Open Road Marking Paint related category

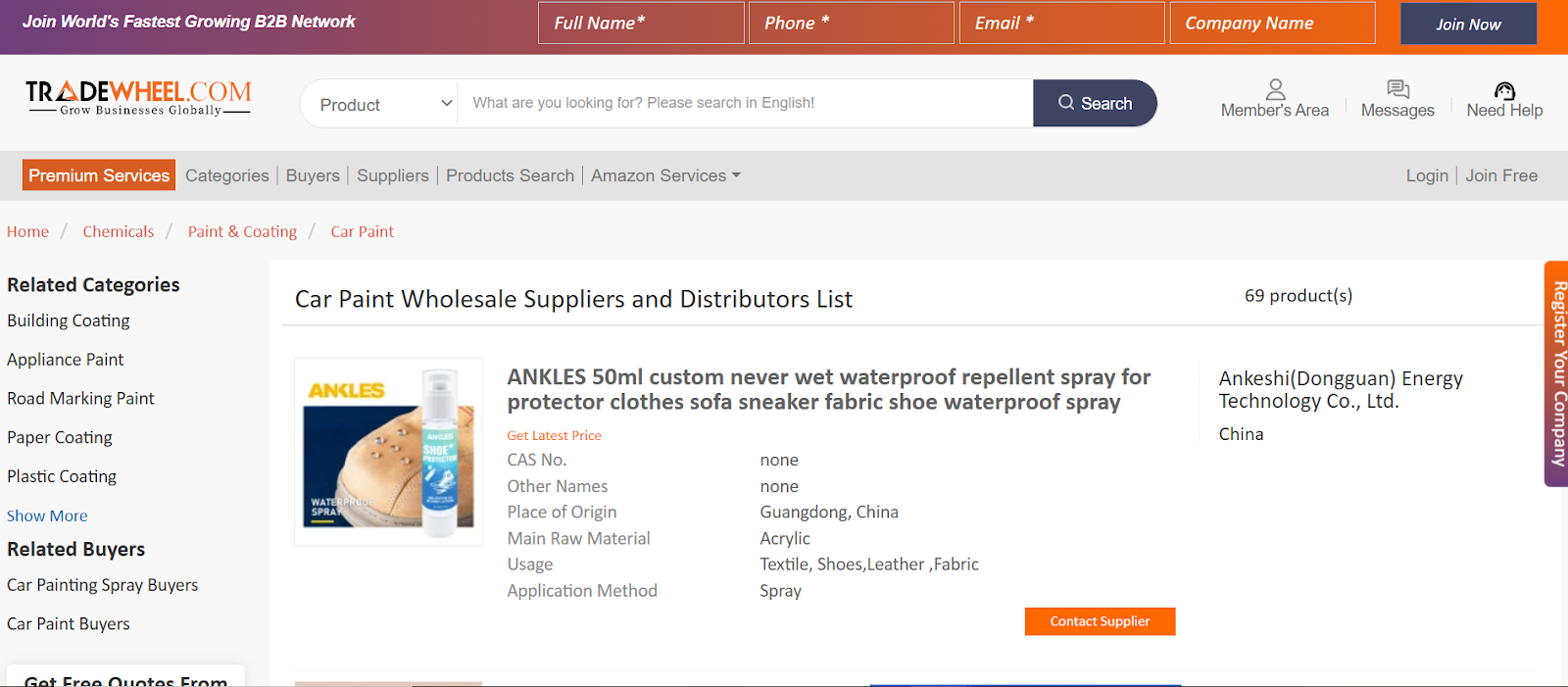80,399
